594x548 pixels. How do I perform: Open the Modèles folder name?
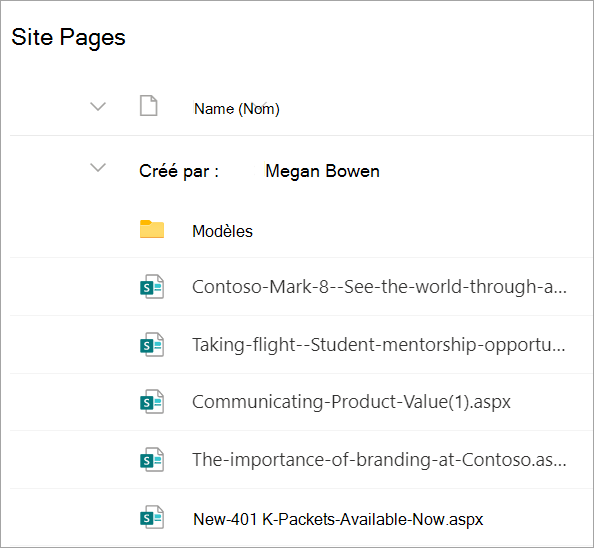[222, 231]
